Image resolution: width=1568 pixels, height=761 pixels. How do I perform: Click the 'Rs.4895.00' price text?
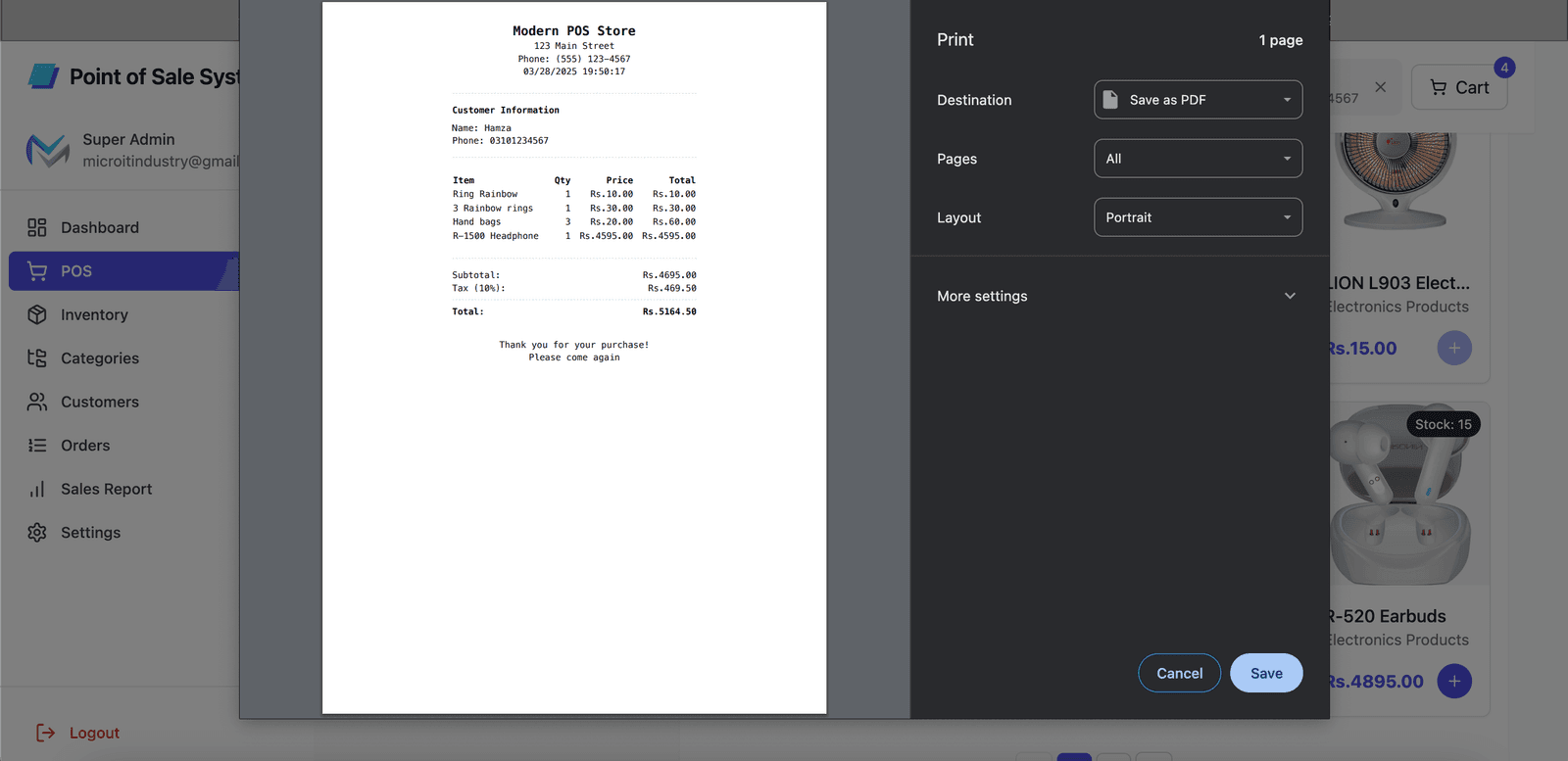1375,682
